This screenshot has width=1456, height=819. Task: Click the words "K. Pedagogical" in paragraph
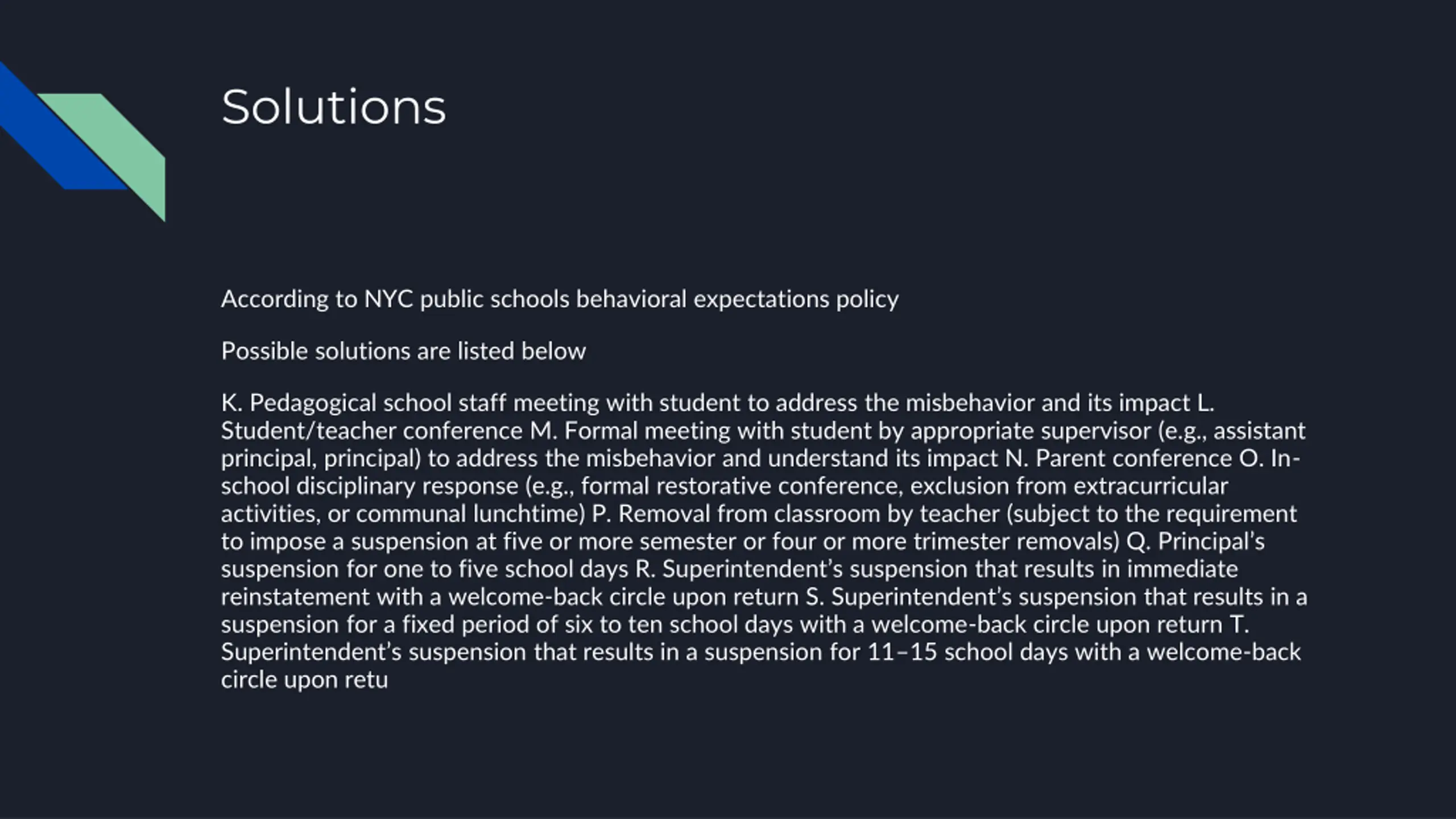(x=299, y=403)
